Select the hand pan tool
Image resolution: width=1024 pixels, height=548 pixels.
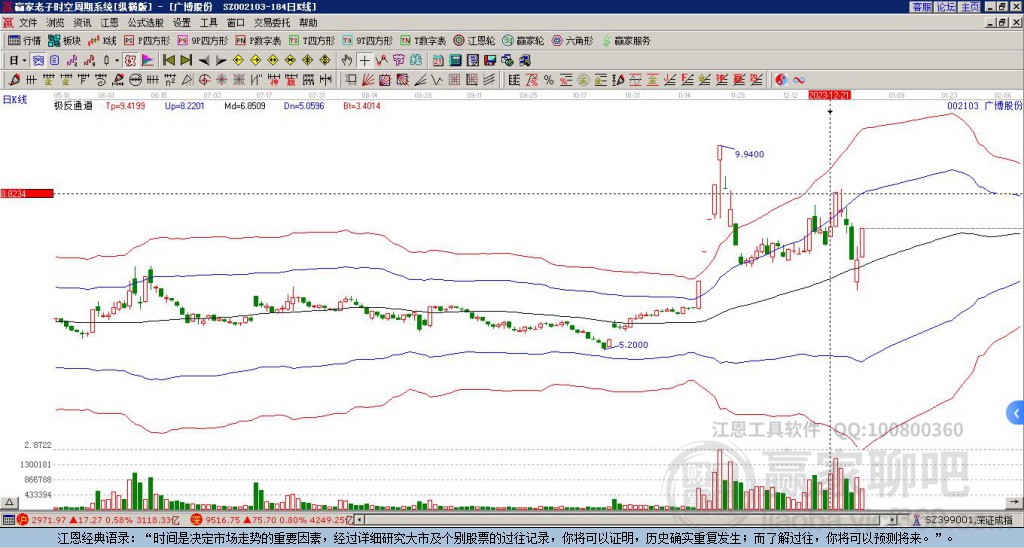pyautogui.click(x=347, y=61)
